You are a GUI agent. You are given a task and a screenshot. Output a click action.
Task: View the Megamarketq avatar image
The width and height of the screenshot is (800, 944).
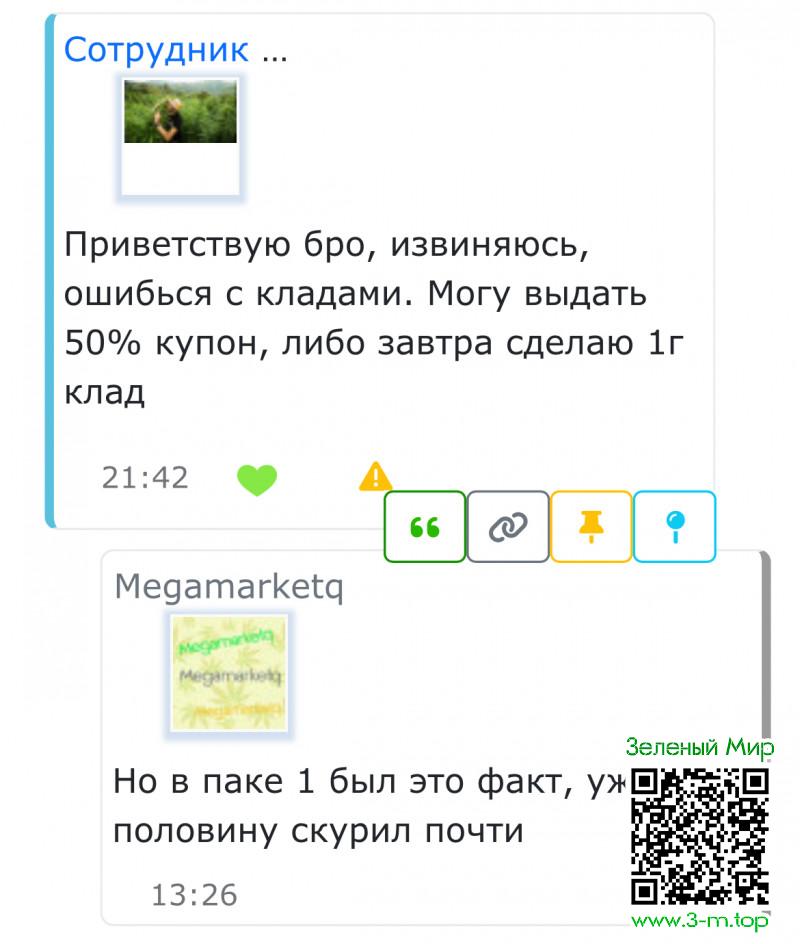229,673
